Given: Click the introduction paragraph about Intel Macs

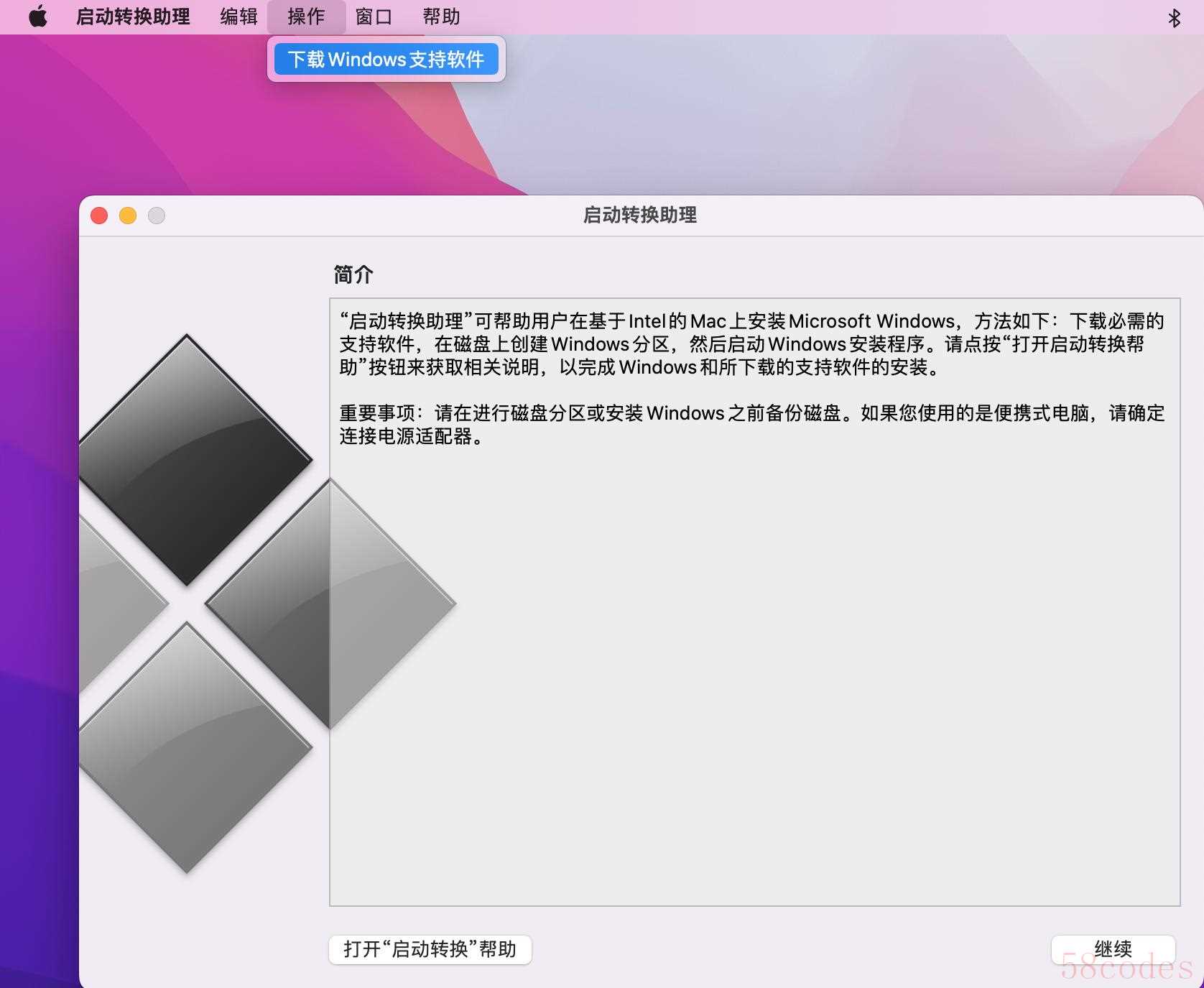Looking at the screenshot, I should click(x=752, y=344).
